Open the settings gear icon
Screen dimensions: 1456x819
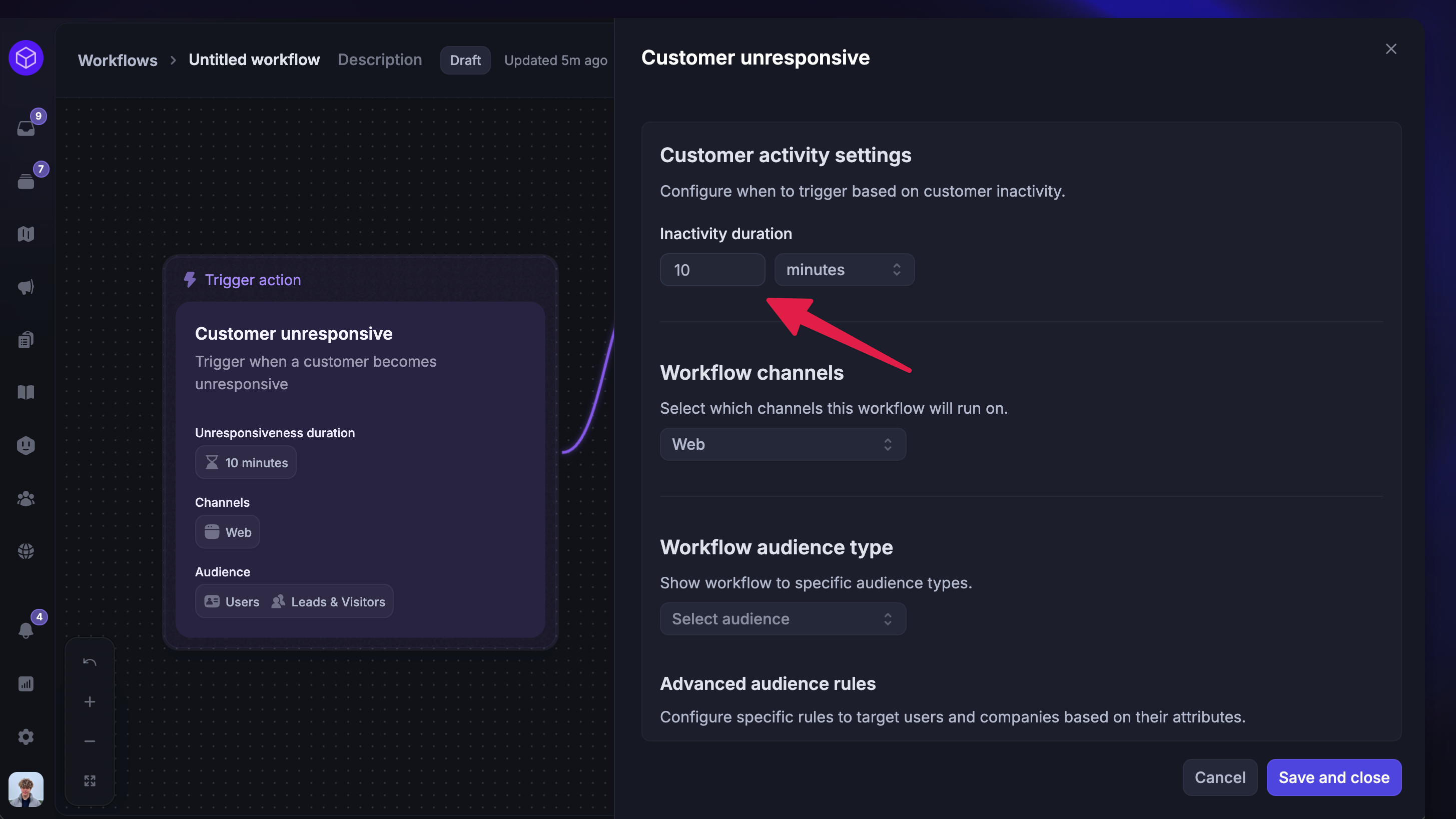pos(26,736)
